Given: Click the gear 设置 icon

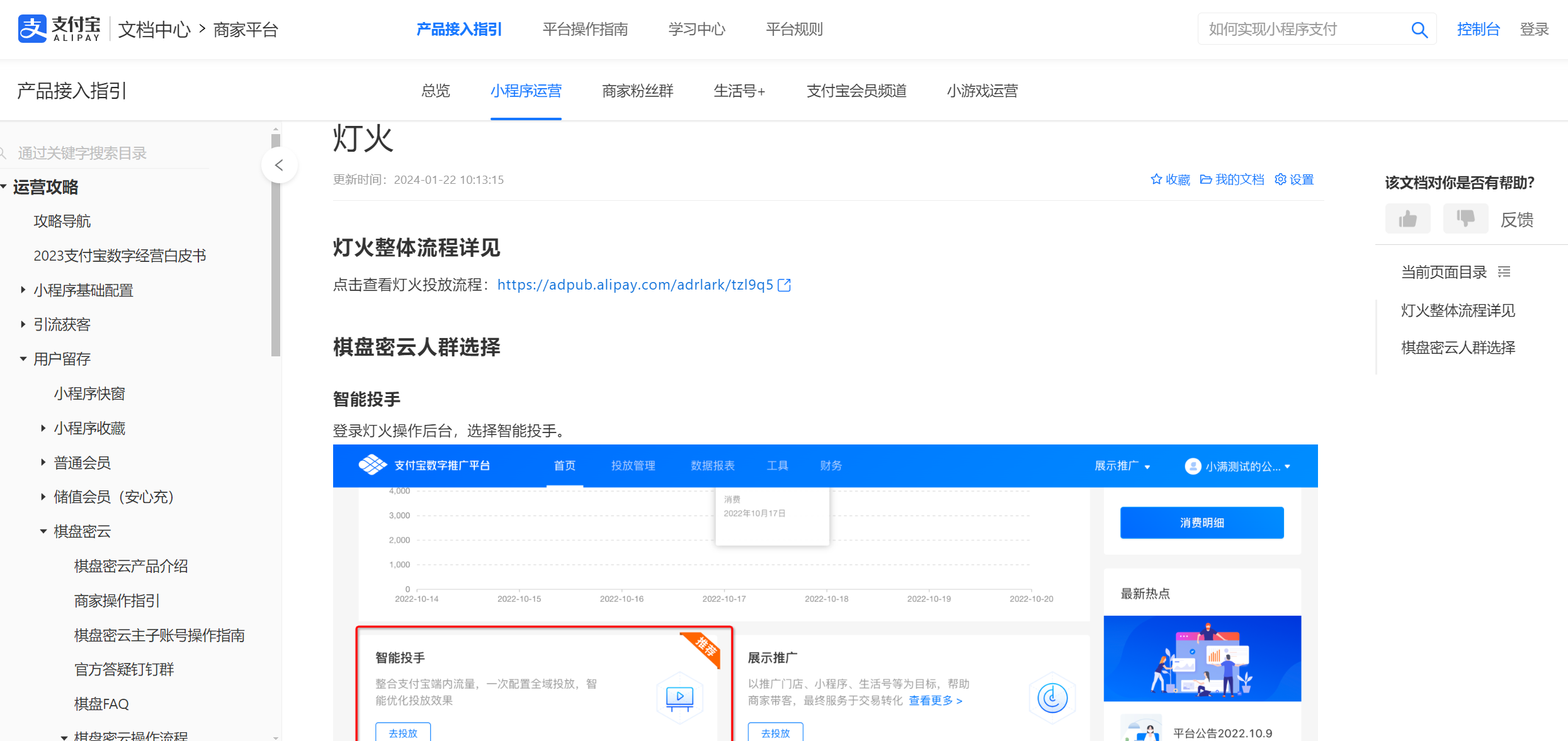Looking at the screenshot, I should pyautogui.click(x=1280, y=179).
